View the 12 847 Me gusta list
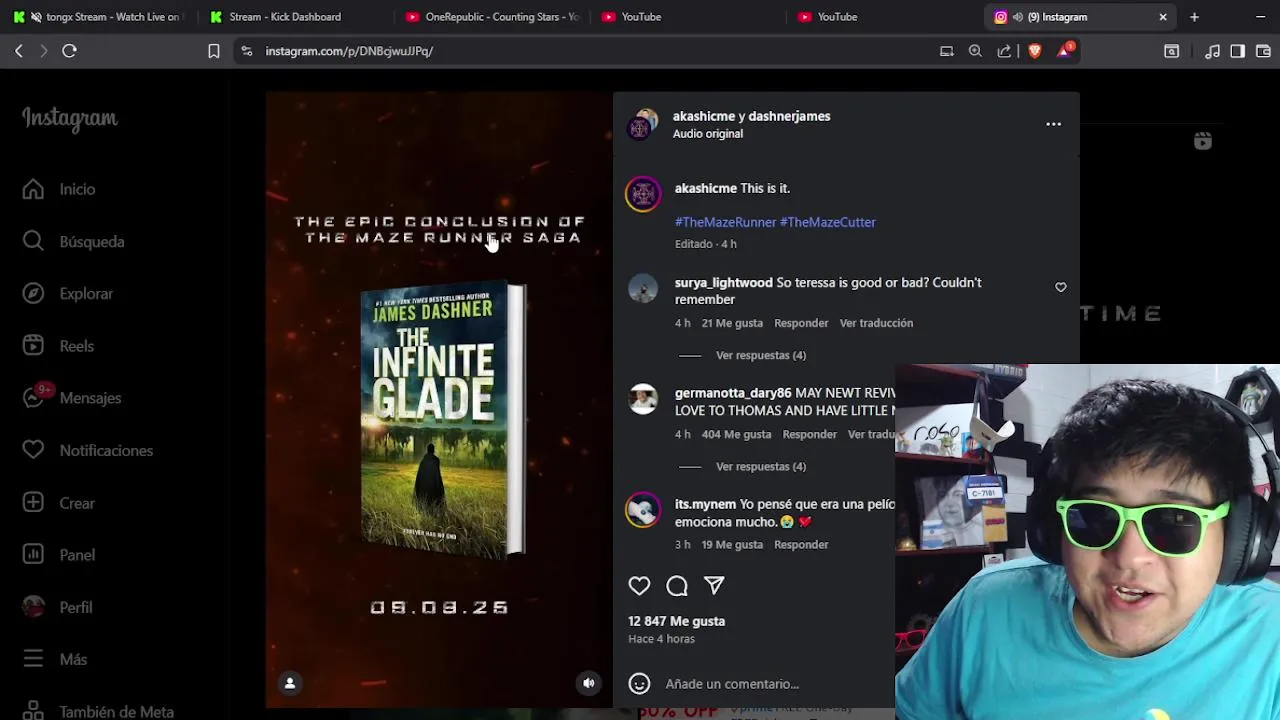The height and width of the screenshot is (720, 1280). 677,621
